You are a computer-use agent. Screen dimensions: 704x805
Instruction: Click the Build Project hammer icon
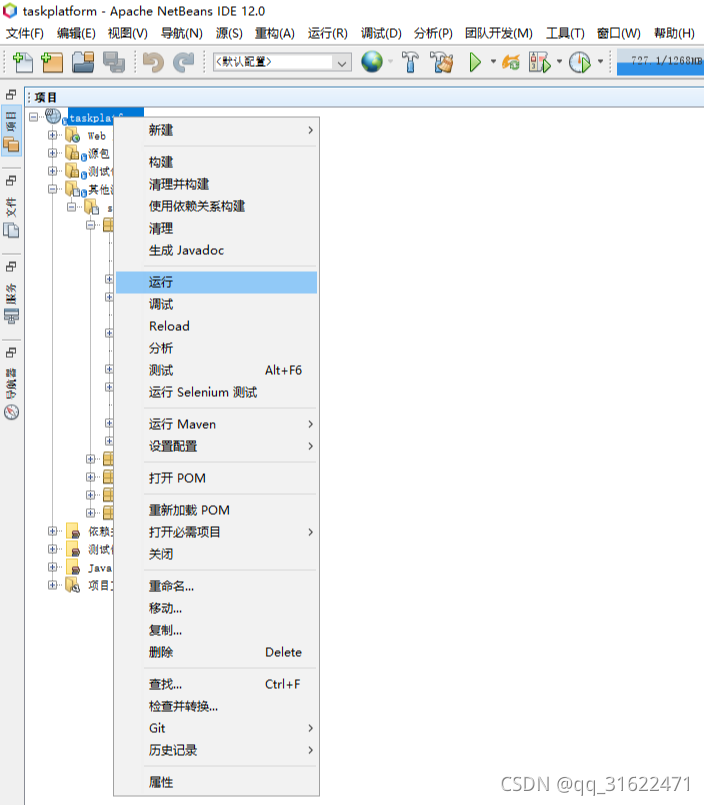coord(410,62)
